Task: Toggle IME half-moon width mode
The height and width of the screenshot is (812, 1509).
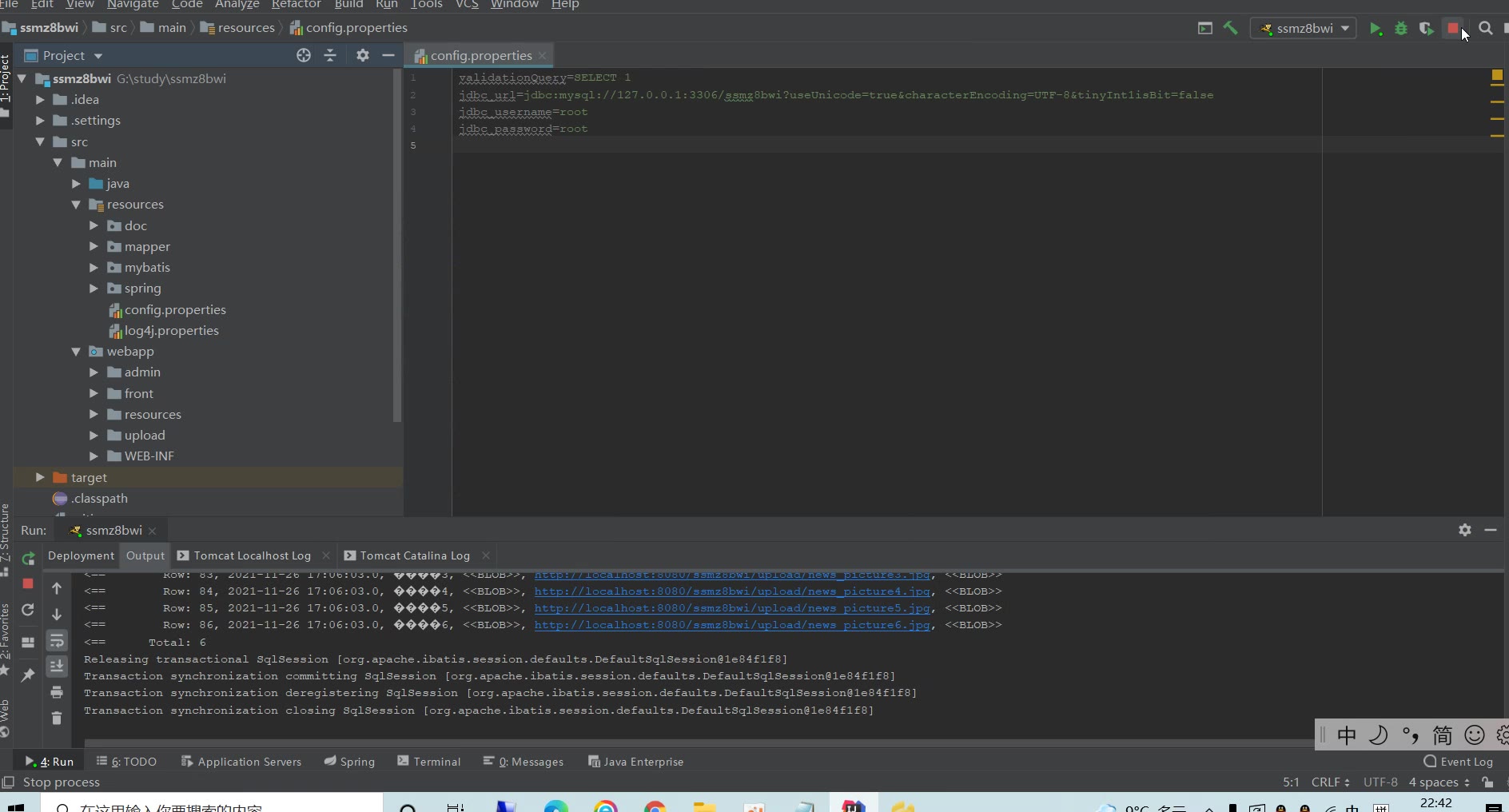Action: coord(1379,735)
